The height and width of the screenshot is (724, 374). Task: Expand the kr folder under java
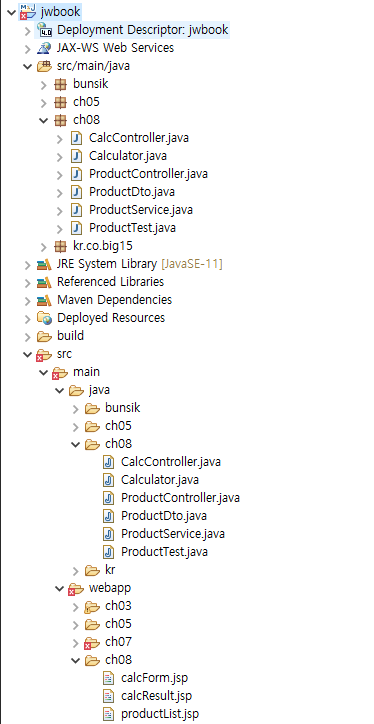pyautogui.click(x=76, y=571)
